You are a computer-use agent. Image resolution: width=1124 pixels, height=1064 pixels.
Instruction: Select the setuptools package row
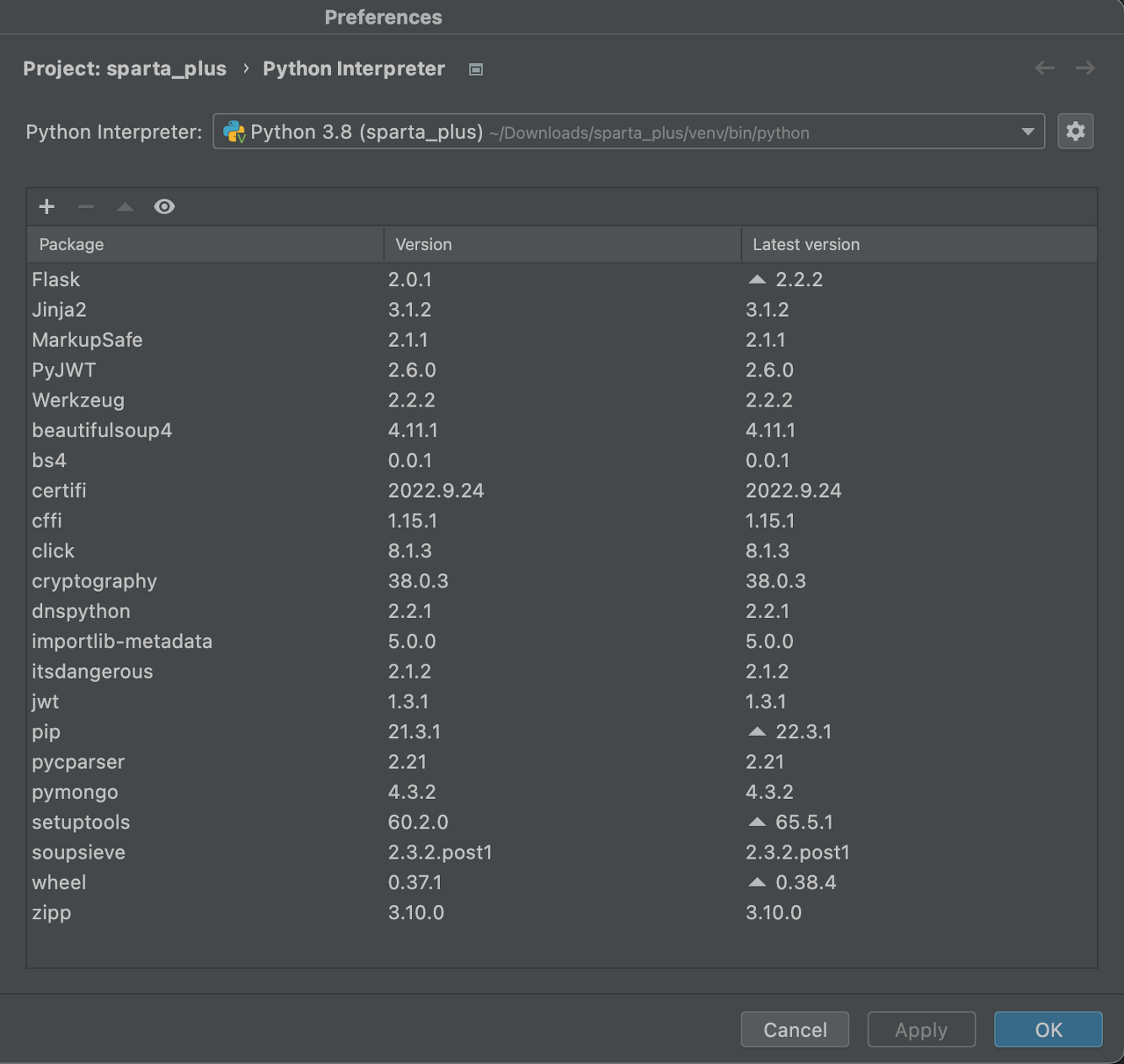coord(562,822)
